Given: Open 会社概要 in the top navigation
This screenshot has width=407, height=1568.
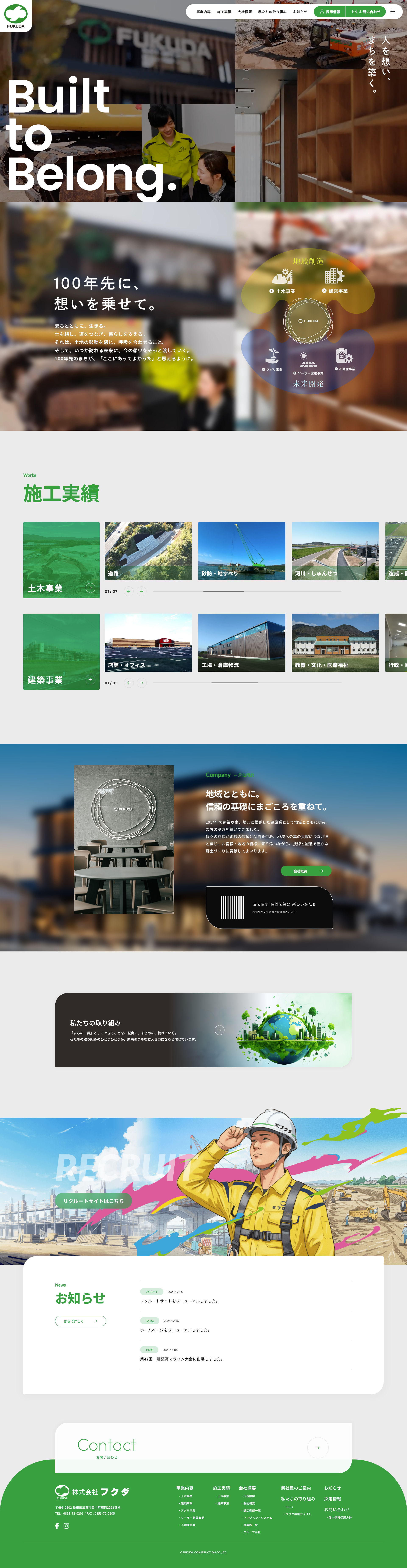Looking at the screenshot, I should coord(245,12).
